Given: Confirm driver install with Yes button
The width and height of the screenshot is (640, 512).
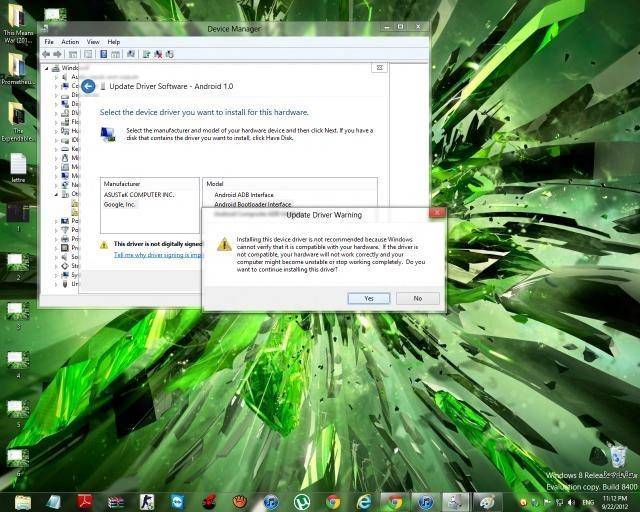Looking at the screenshot, I should coord(369,298).
